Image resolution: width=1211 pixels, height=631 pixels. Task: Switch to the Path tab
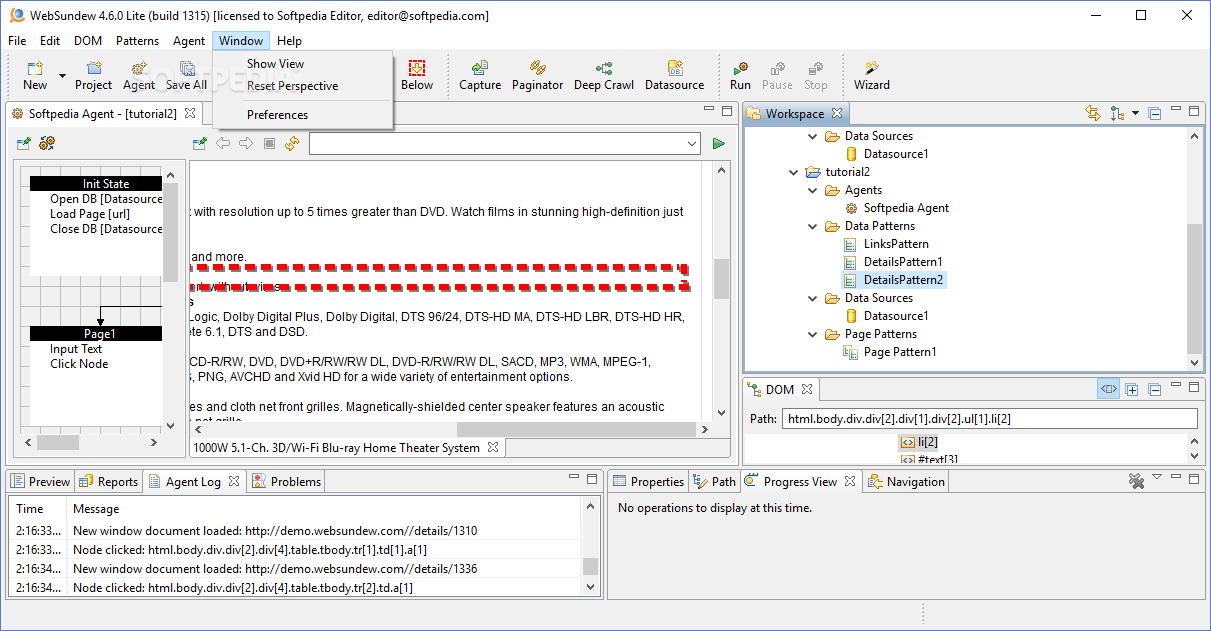(x=715, y=481)
